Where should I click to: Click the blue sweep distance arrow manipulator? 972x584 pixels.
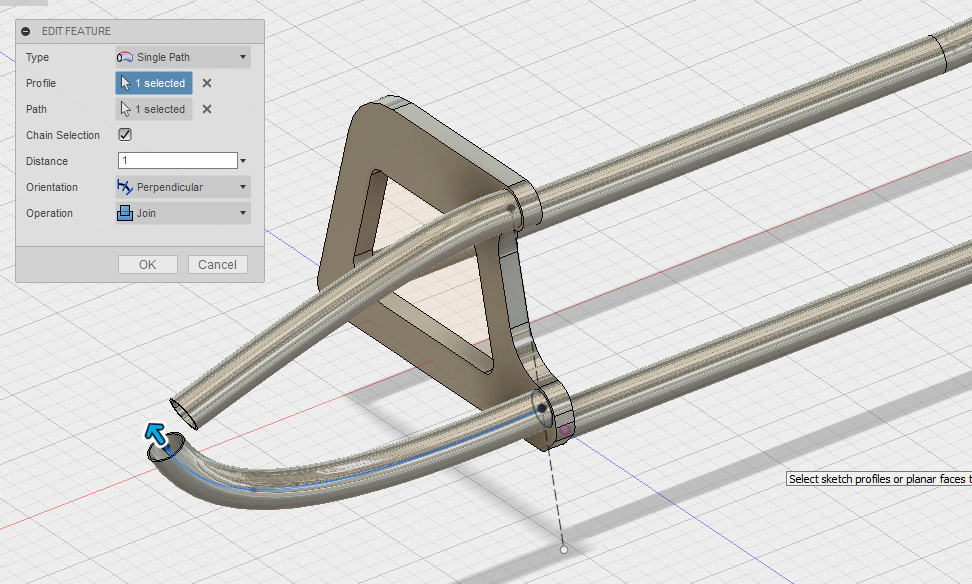[x=155, y=433]
